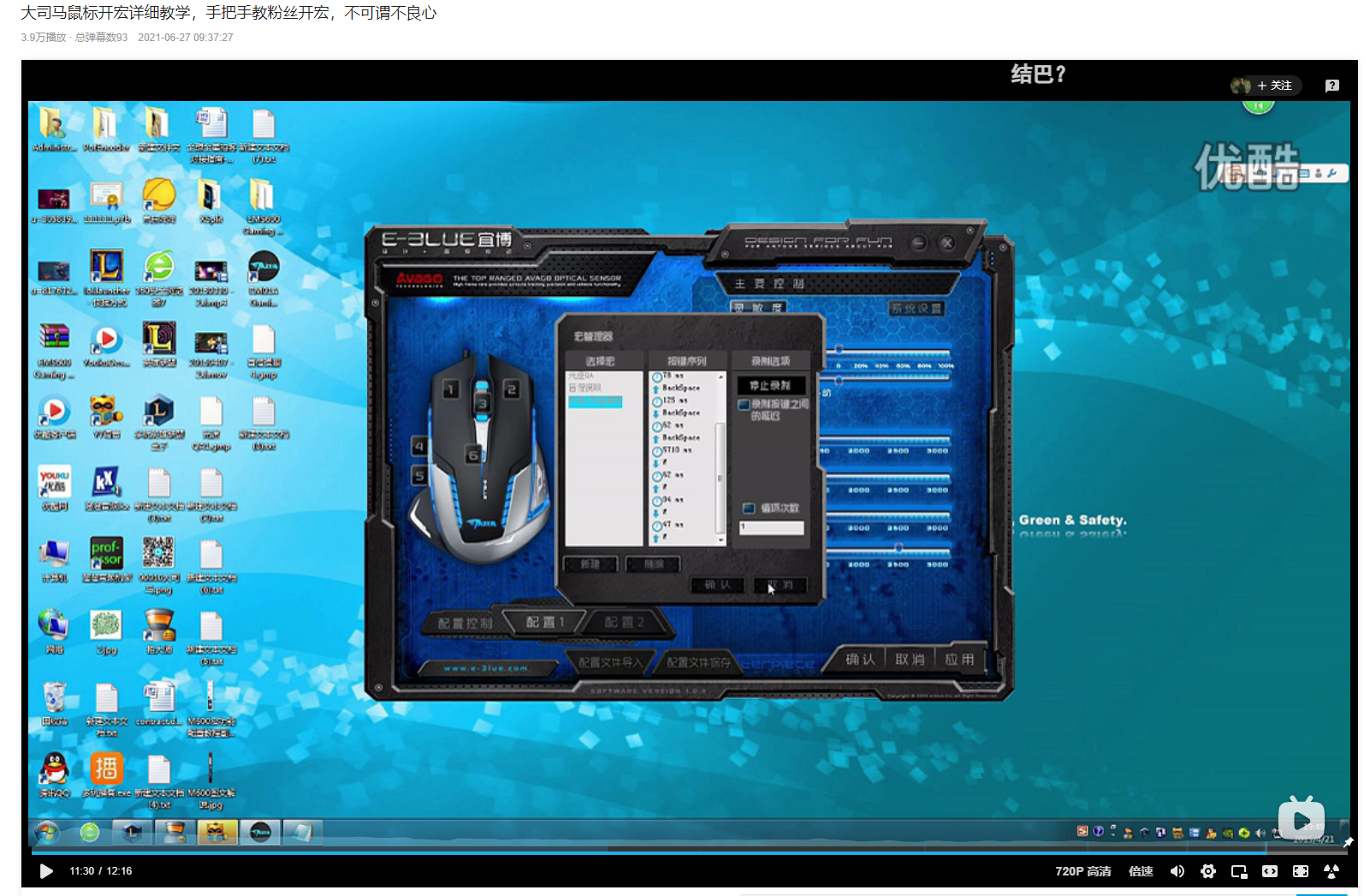This screenshot has width=1370, height=896.
Task: Open the question-mark feedback icon
Action: pyautogui.click(x=1331, y=86)
